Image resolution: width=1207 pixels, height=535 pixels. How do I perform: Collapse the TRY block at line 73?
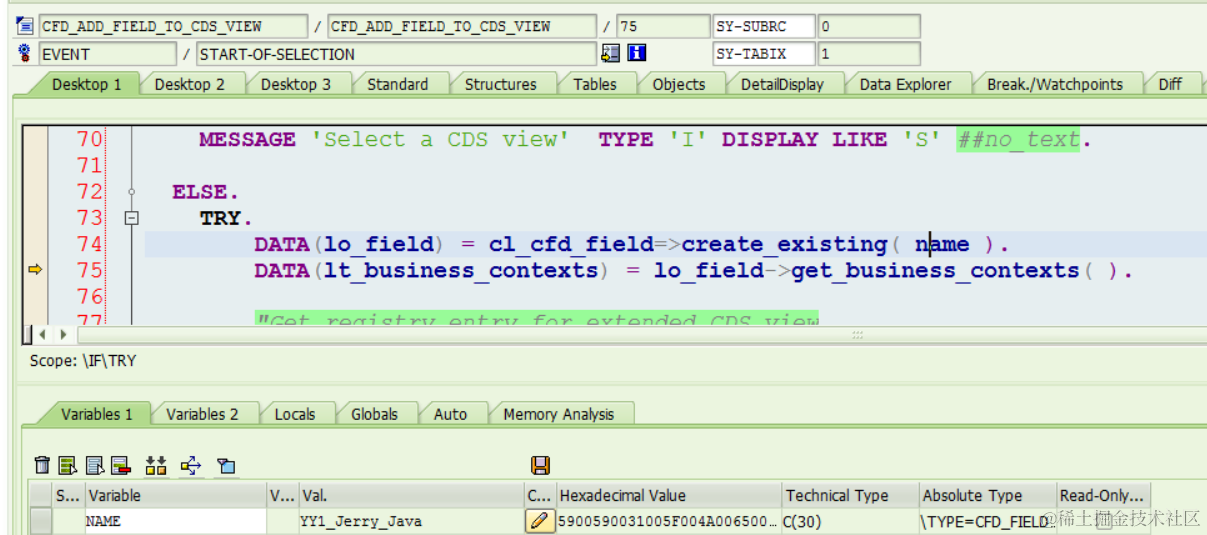coord(131,218)
